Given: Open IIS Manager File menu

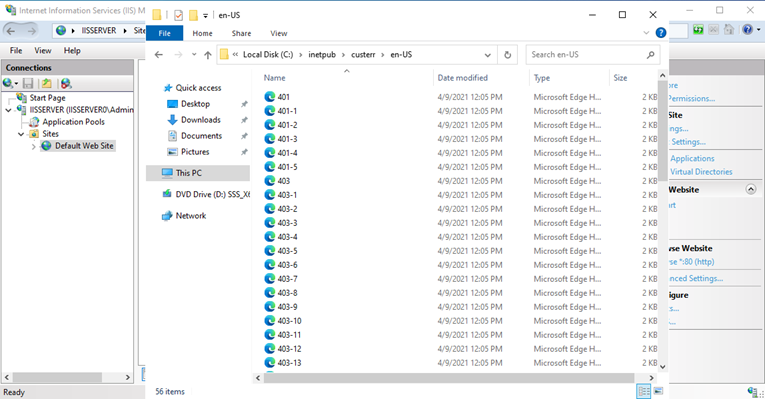Looking at the screenshot, I should coord(16,51).
